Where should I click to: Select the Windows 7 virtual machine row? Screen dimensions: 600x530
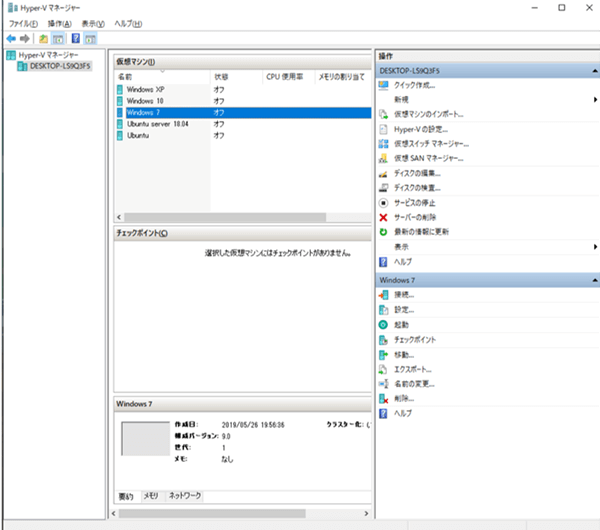[244, 113]
